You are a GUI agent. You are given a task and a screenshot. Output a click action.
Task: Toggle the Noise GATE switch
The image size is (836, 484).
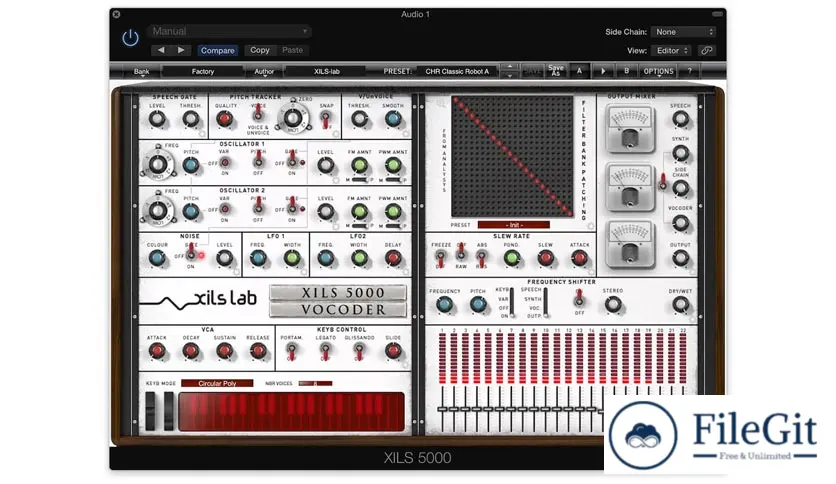pyautogui.click(x=191, y=252)
